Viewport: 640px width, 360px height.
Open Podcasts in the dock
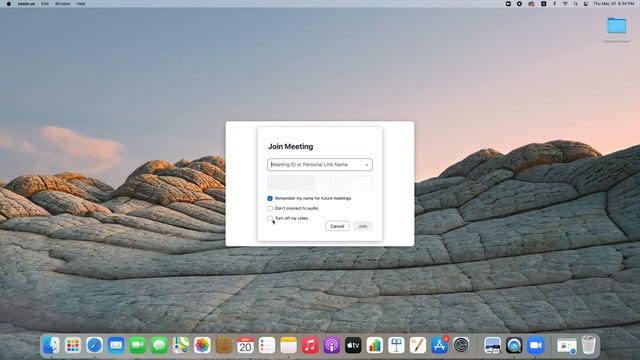331,345
